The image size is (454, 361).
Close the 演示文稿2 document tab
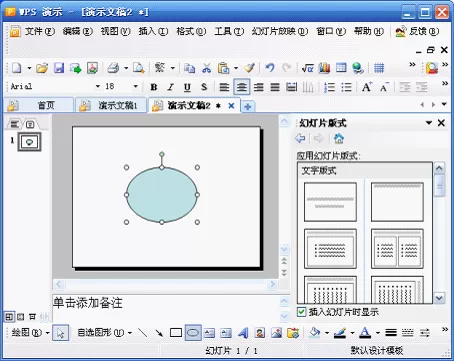pos(231,106)
